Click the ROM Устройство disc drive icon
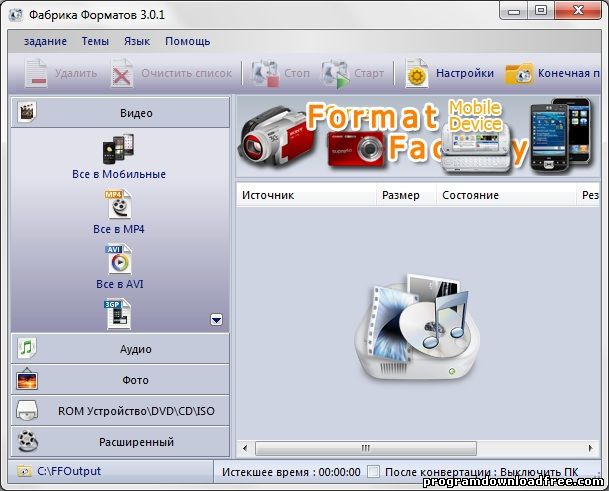Screen dimensions: 609x491 pyautogui.click(x=27, y=411)
